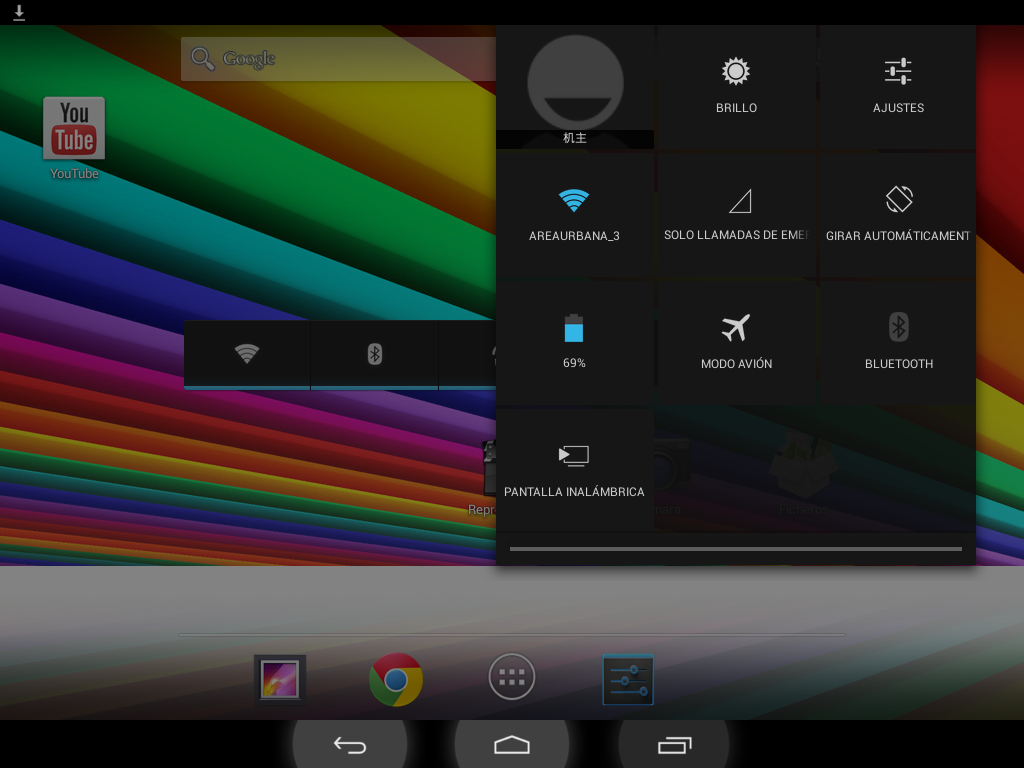Viewport: 1024px width, 768px height.
Task: Toggle Wi-Fi in the power control widget
Action: pos(247,354)
